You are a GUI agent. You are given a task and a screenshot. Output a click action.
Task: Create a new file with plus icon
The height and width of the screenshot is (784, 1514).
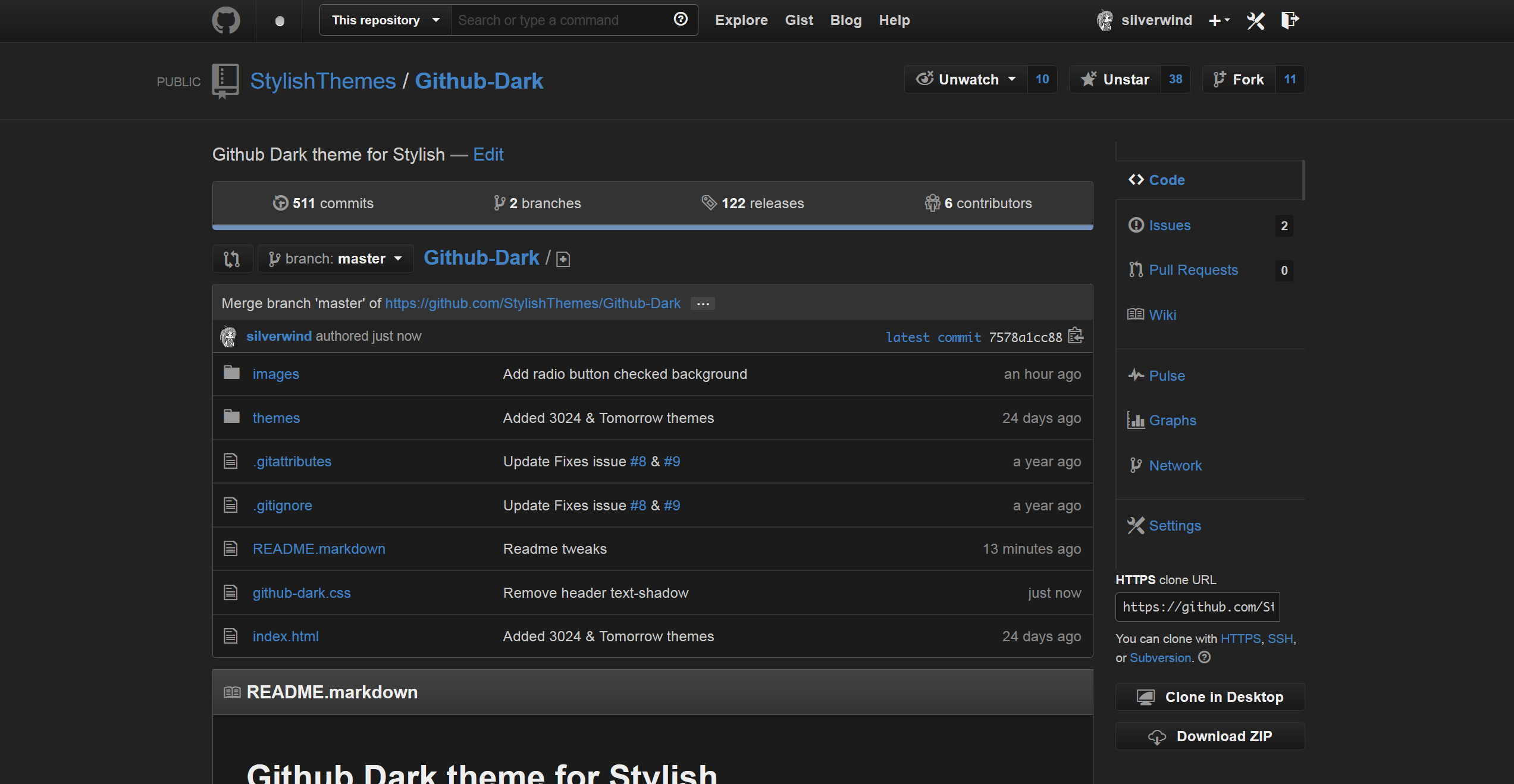(563, 259)
